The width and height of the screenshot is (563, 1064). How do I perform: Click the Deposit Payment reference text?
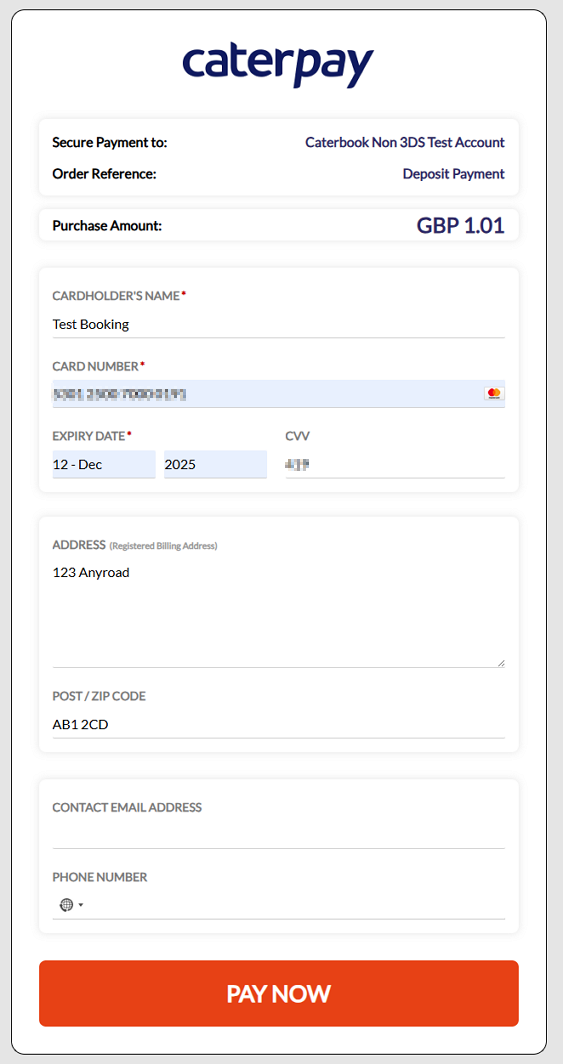point(454,174)
